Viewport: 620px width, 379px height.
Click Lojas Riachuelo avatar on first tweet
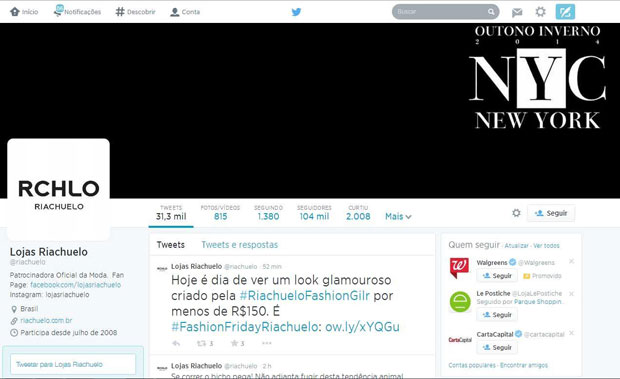pos(162,269)
